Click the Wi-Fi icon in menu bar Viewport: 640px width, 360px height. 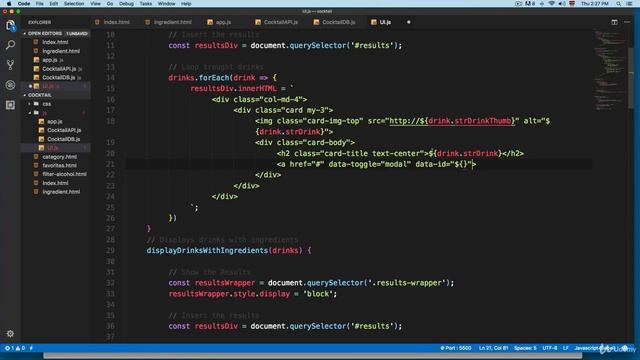(x=551, y=4)
